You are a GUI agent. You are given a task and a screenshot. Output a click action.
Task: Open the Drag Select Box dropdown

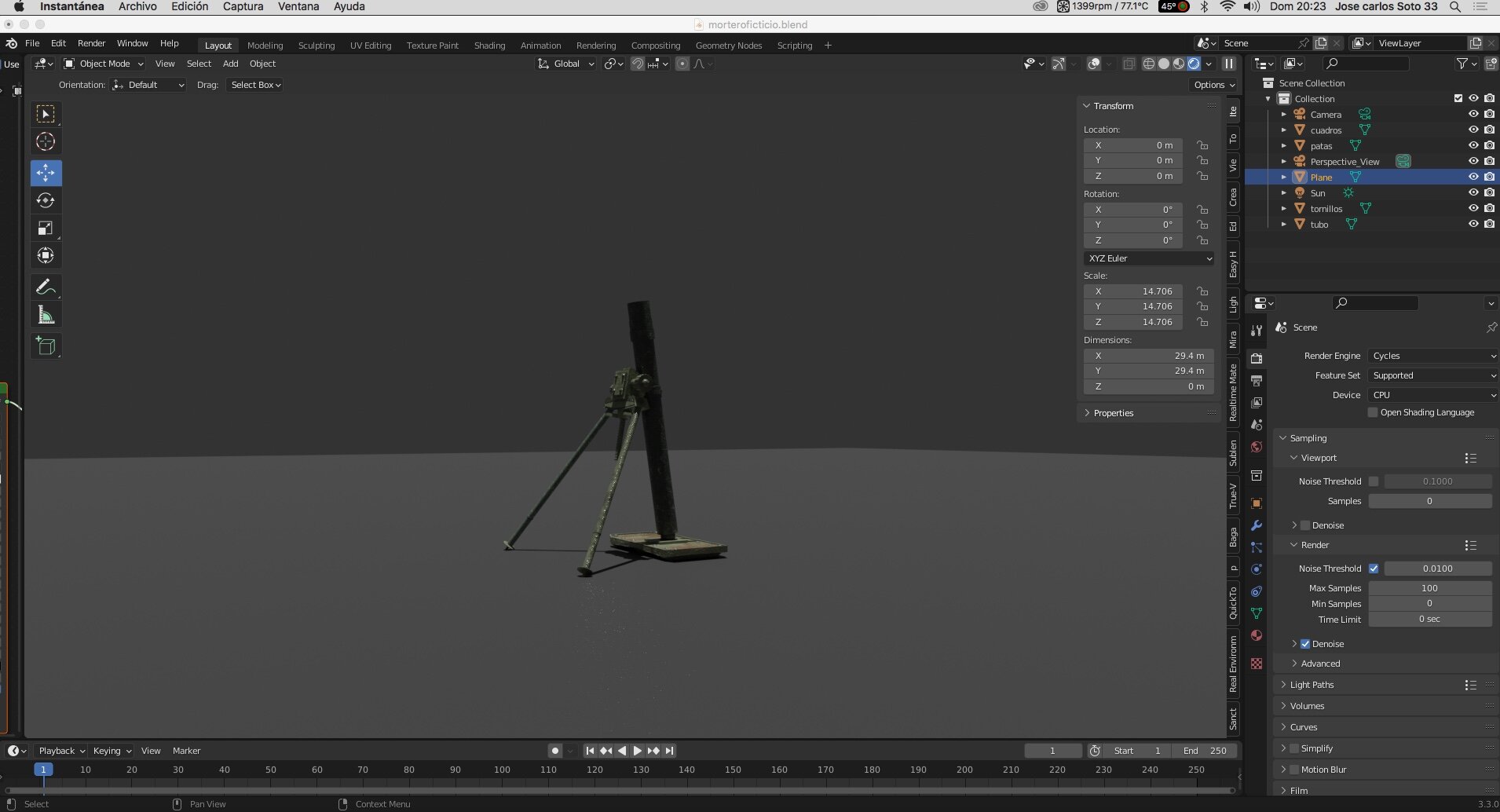point(255,85)
